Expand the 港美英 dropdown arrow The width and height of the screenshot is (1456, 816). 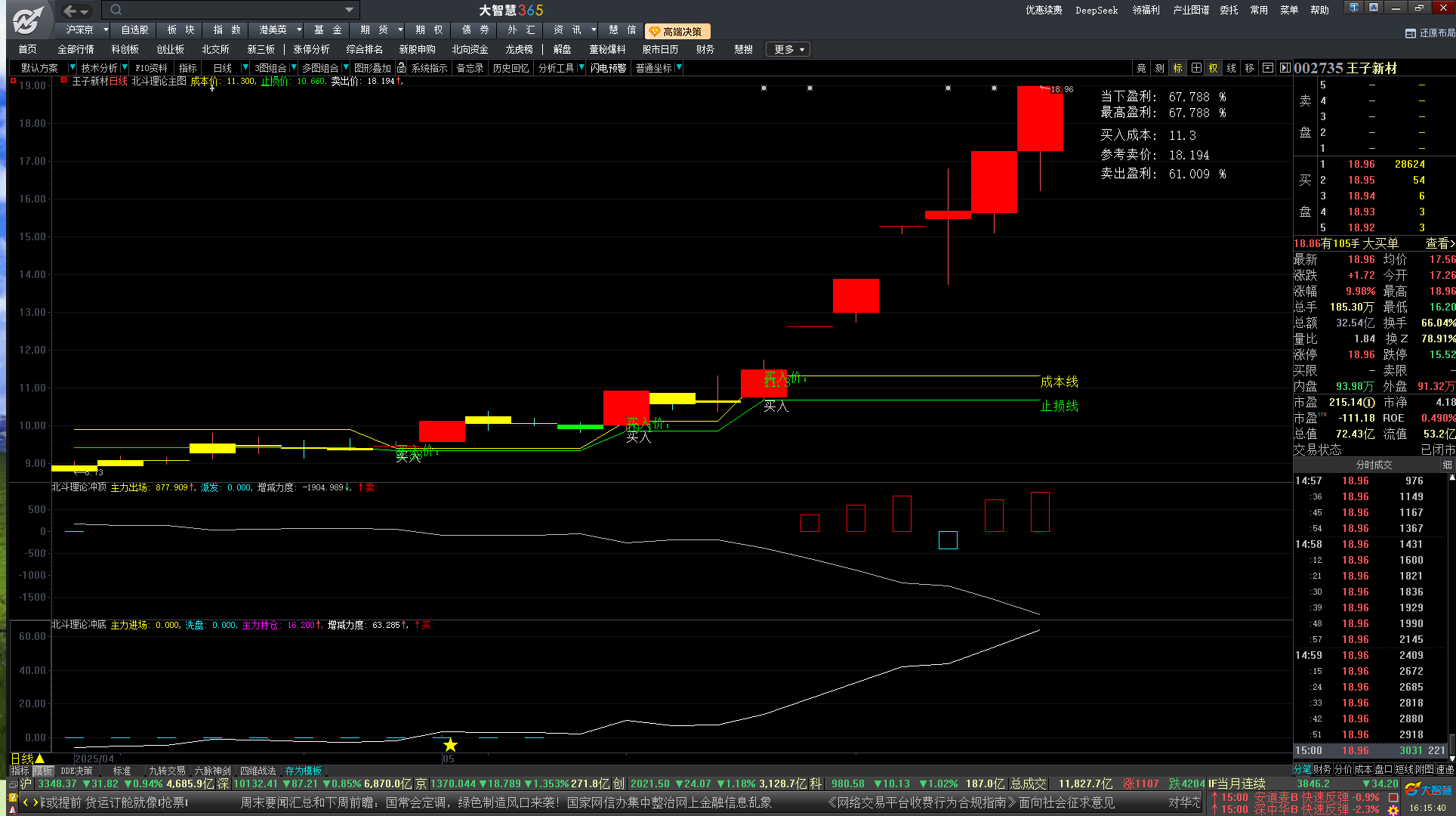[x=299, y=30]
